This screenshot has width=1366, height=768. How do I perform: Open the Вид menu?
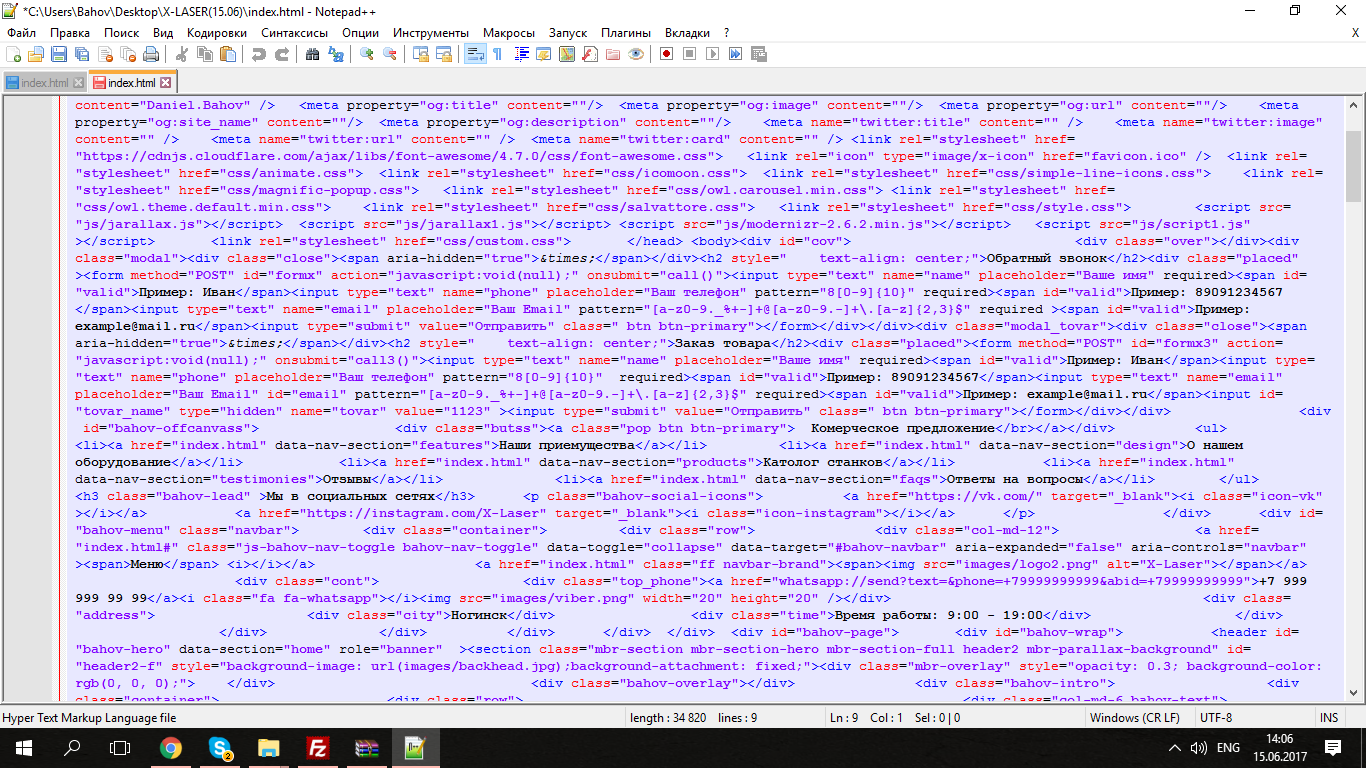(163, 33)
